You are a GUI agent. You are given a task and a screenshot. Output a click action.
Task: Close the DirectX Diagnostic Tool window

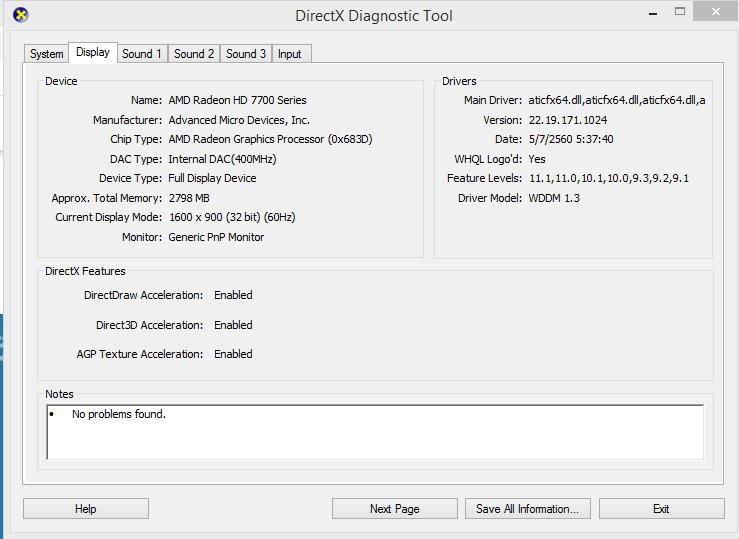click(x=715, y=11)
